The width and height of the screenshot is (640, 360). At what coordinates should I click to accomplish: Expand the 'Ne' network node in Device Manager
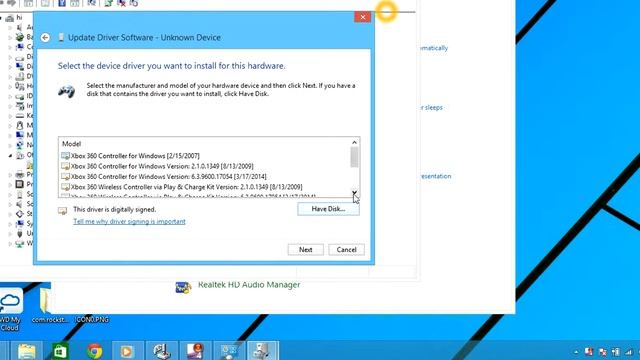[10, 145]
